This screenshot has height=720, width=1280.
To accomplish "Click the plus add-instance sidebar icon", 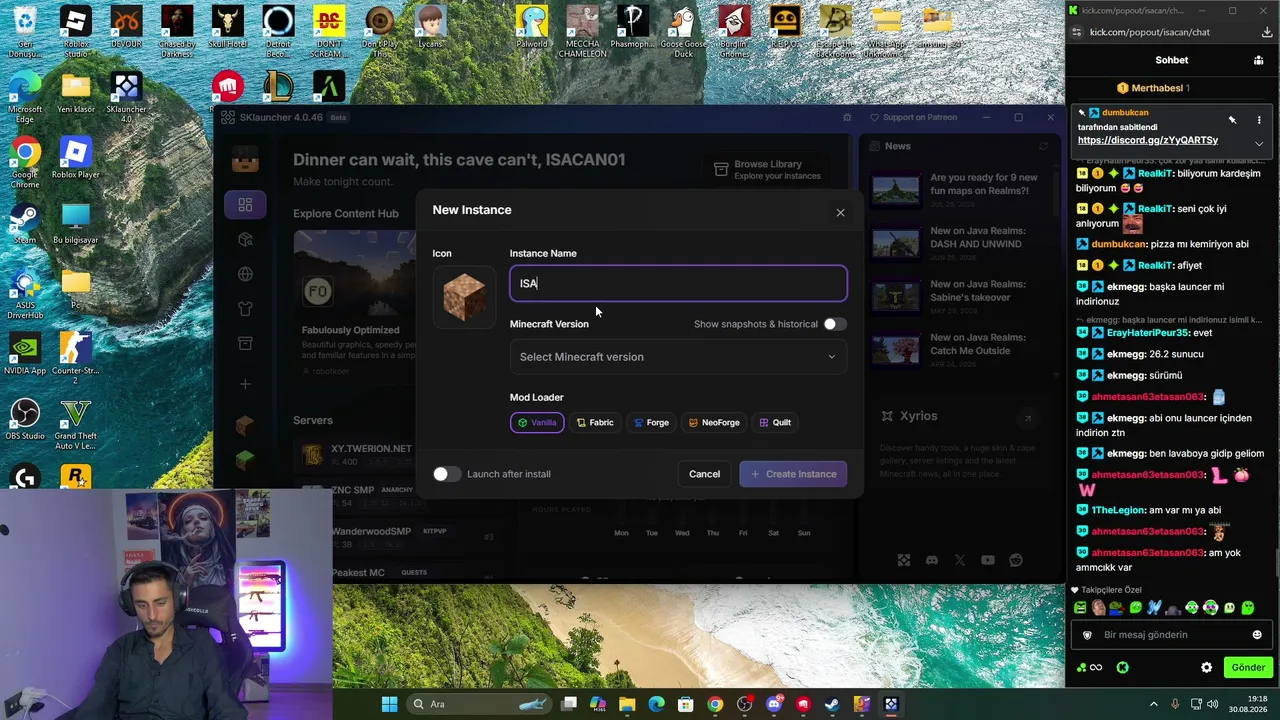I will pos(245,384).
